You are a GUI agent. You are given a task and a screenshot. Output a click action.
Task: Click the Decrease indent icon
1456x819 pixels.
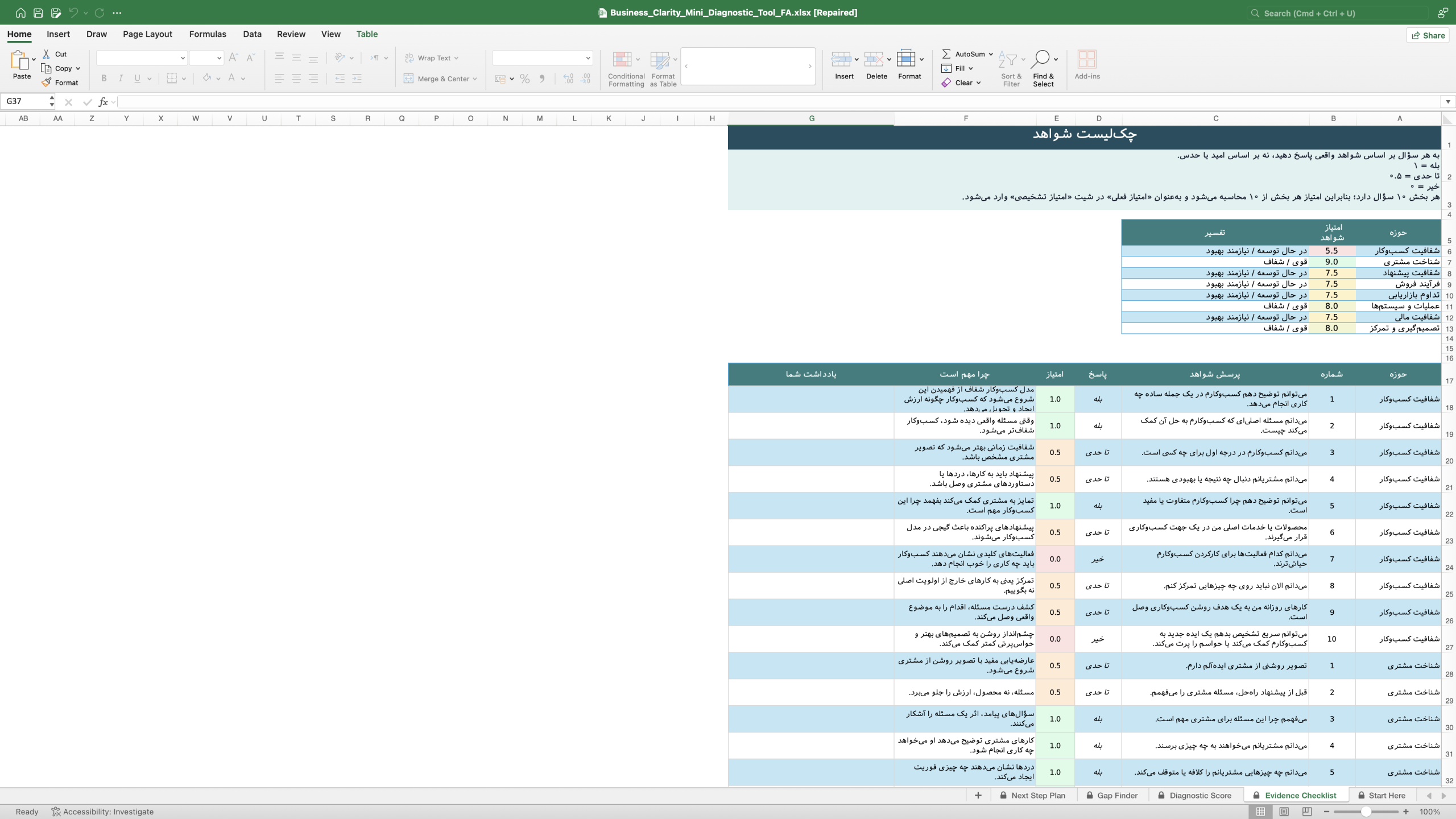[x=340, y=78]
